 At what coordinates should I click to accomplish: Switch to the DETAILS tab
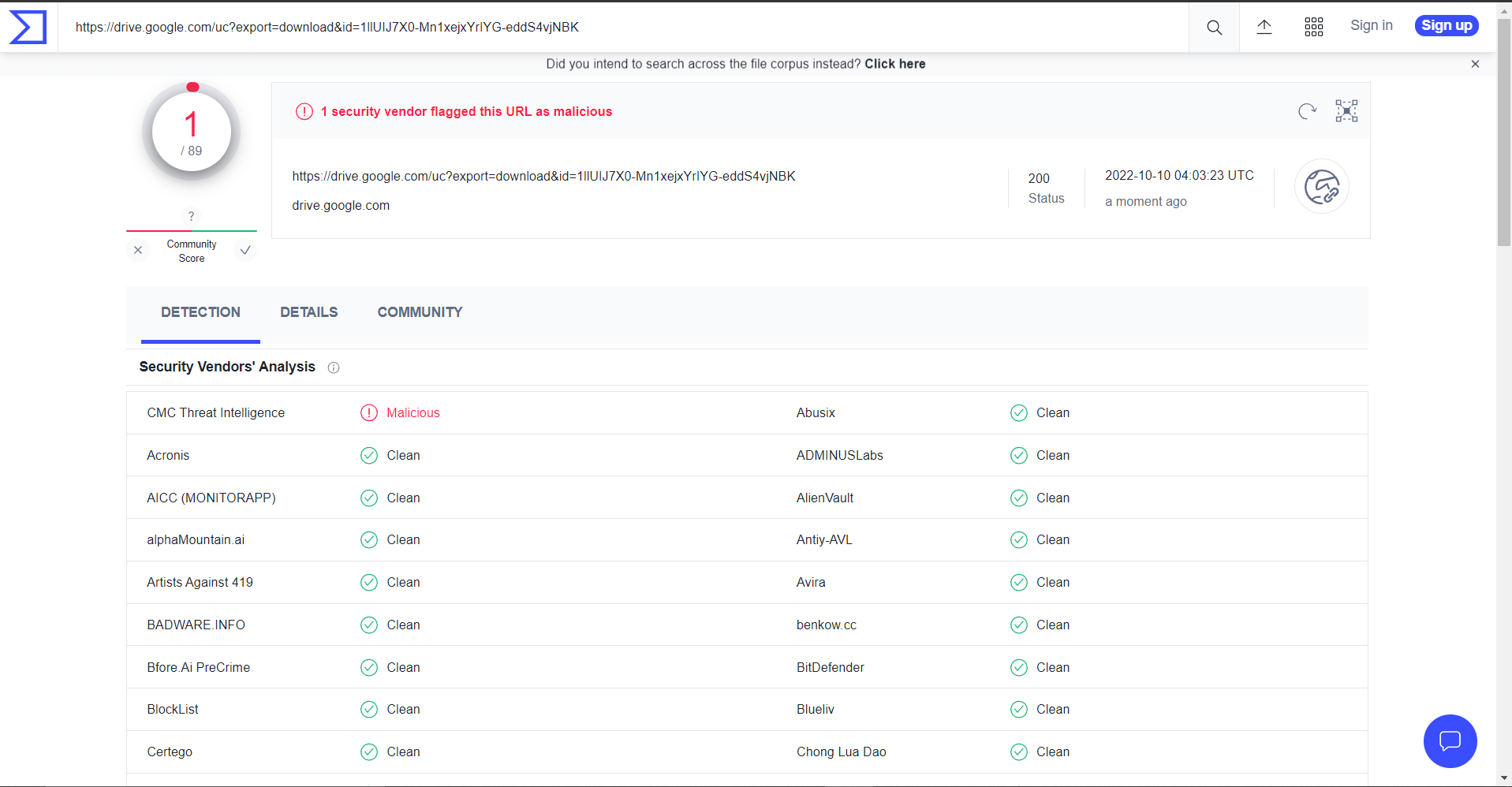click(309, 313)
